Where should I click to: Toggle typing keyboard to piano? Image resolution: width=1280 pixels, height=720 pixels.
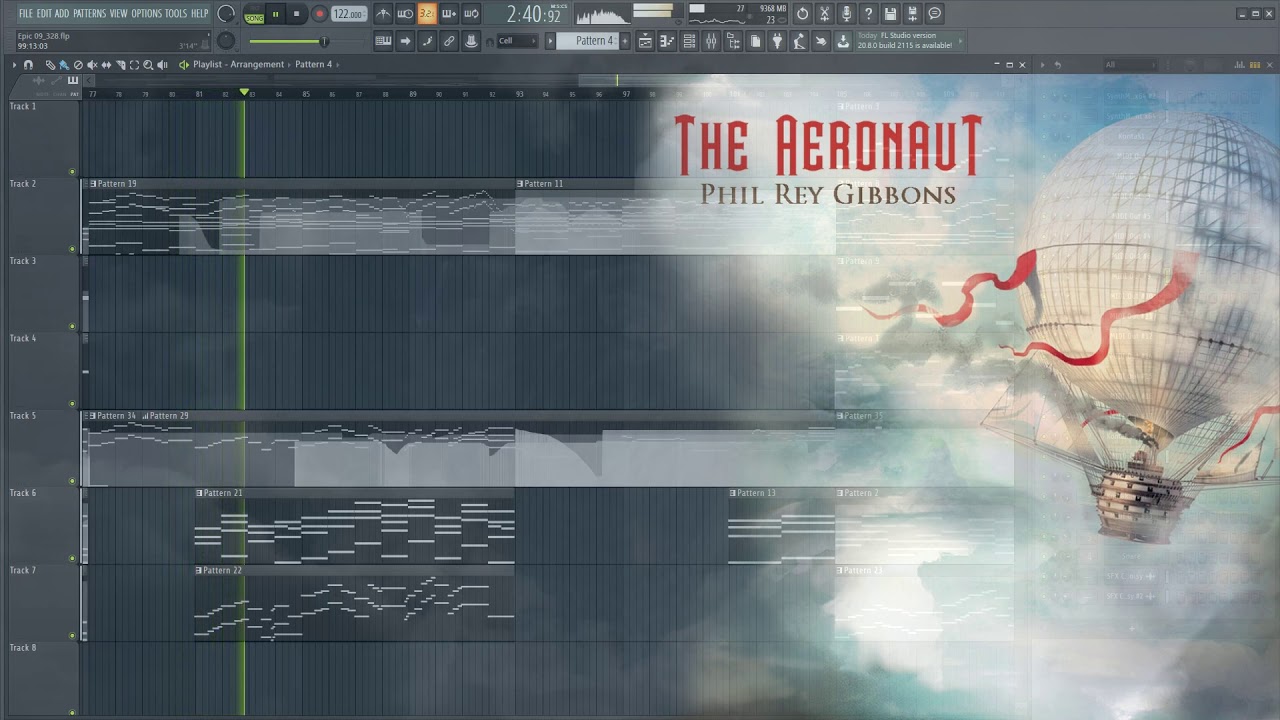(383, 41)
